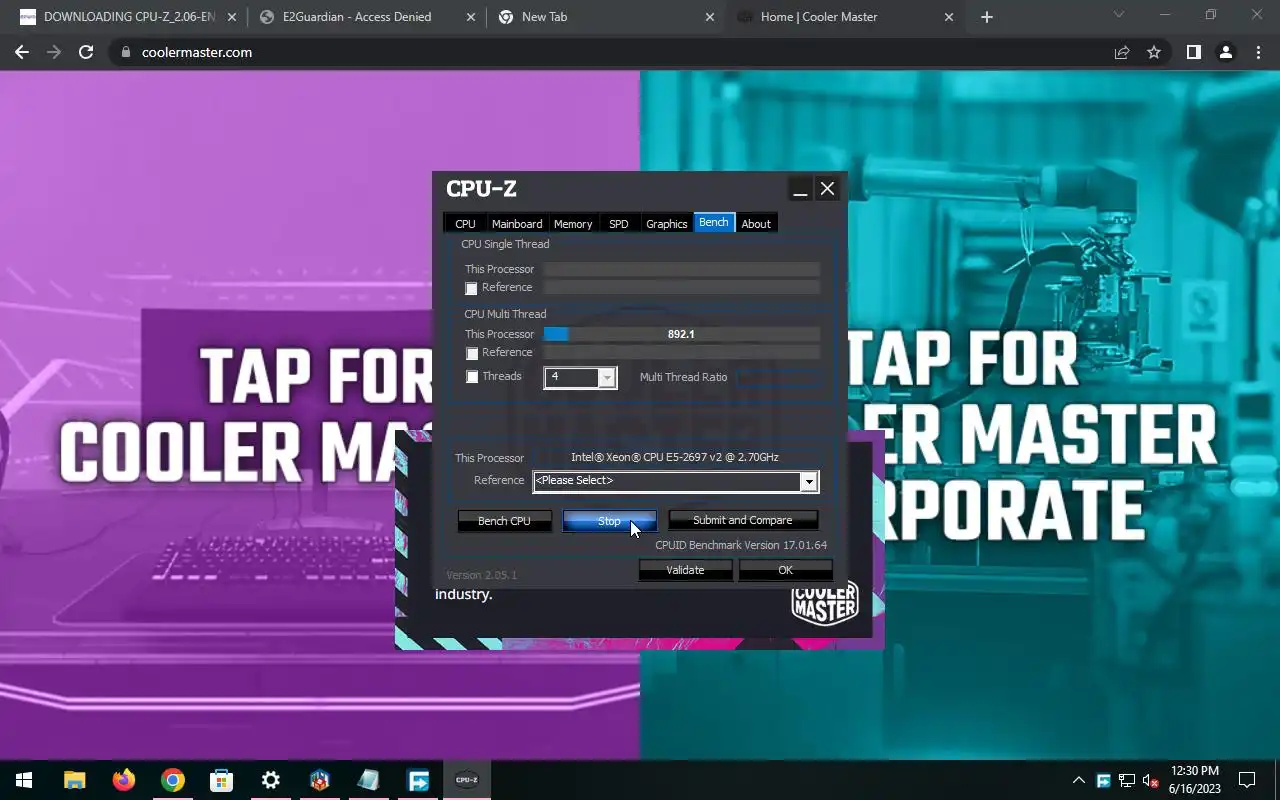Open Chrome tab search chevron
Image resolution: width=1280 pixels, height=800 pixels.
1119,15
